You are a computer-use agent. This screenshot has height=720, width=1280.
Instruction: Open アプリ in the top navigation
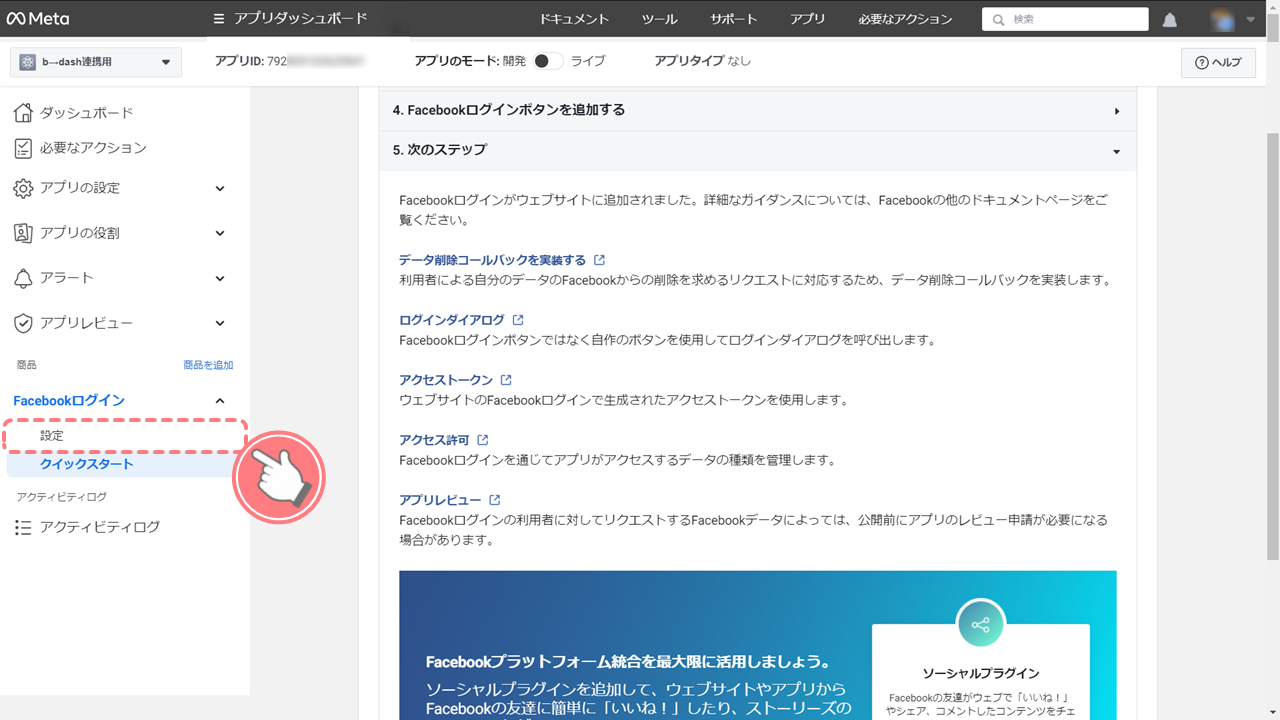click(x=808, y=19)
